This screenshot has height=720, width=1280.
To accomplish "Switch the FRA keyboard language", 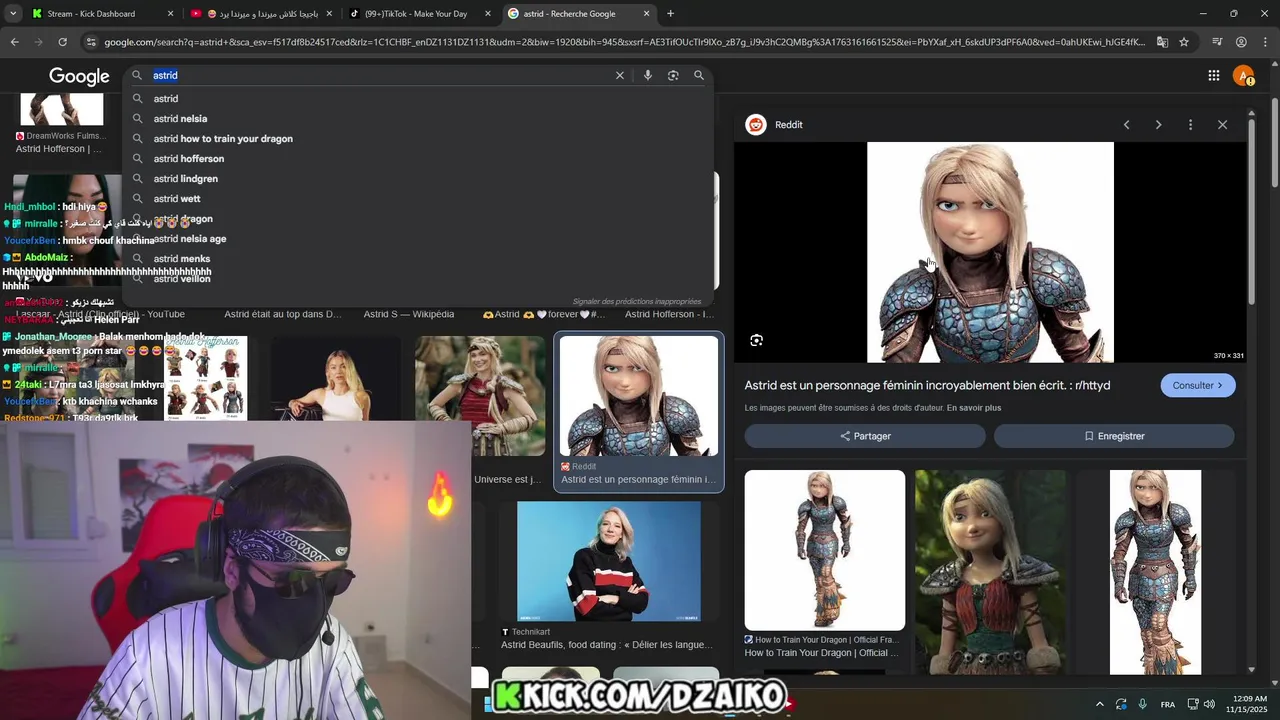I will click(x=1167, y=705).
